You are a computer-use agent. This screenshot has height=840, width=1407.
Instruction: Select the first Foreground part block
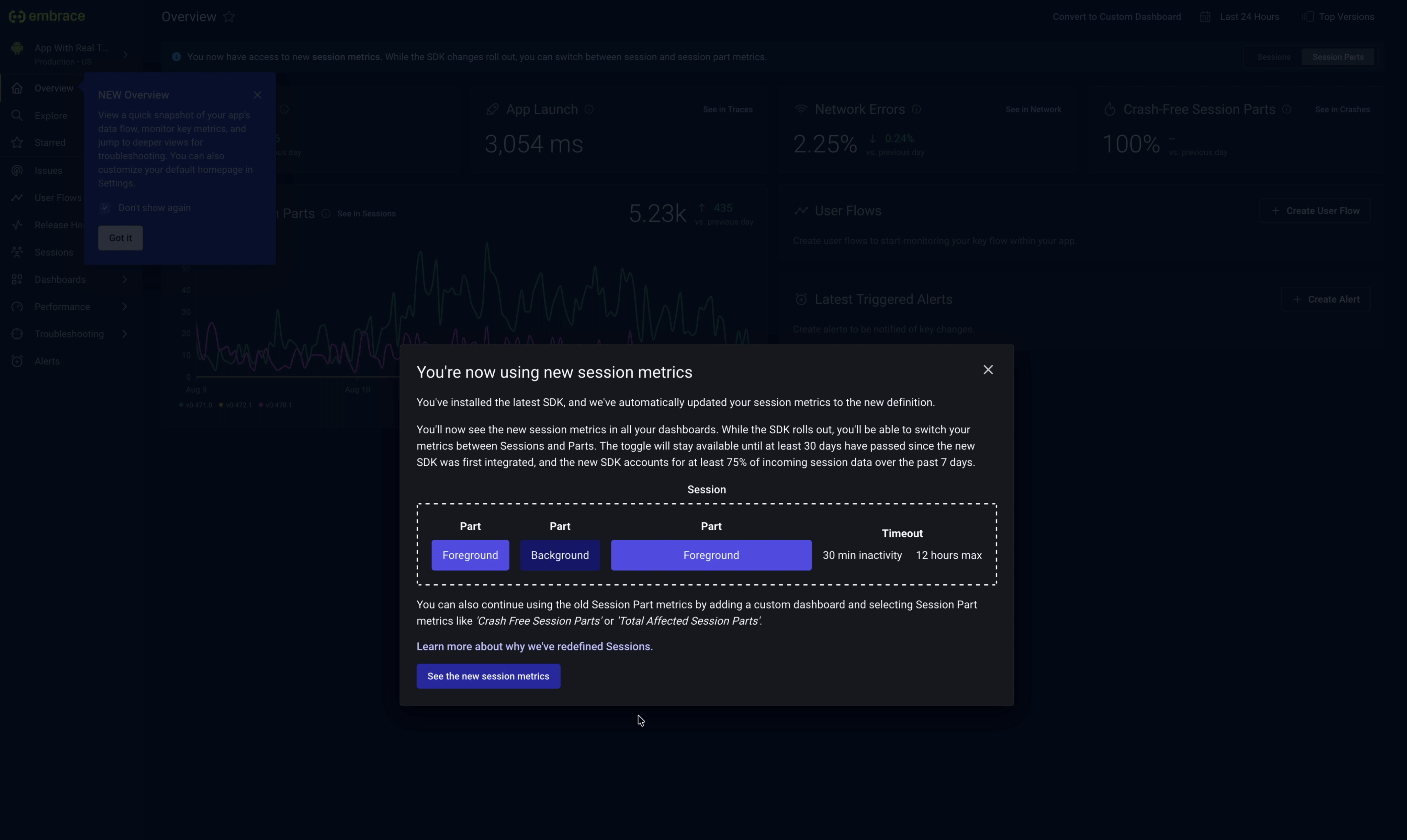pyautogui.click(x=470, y=555)
